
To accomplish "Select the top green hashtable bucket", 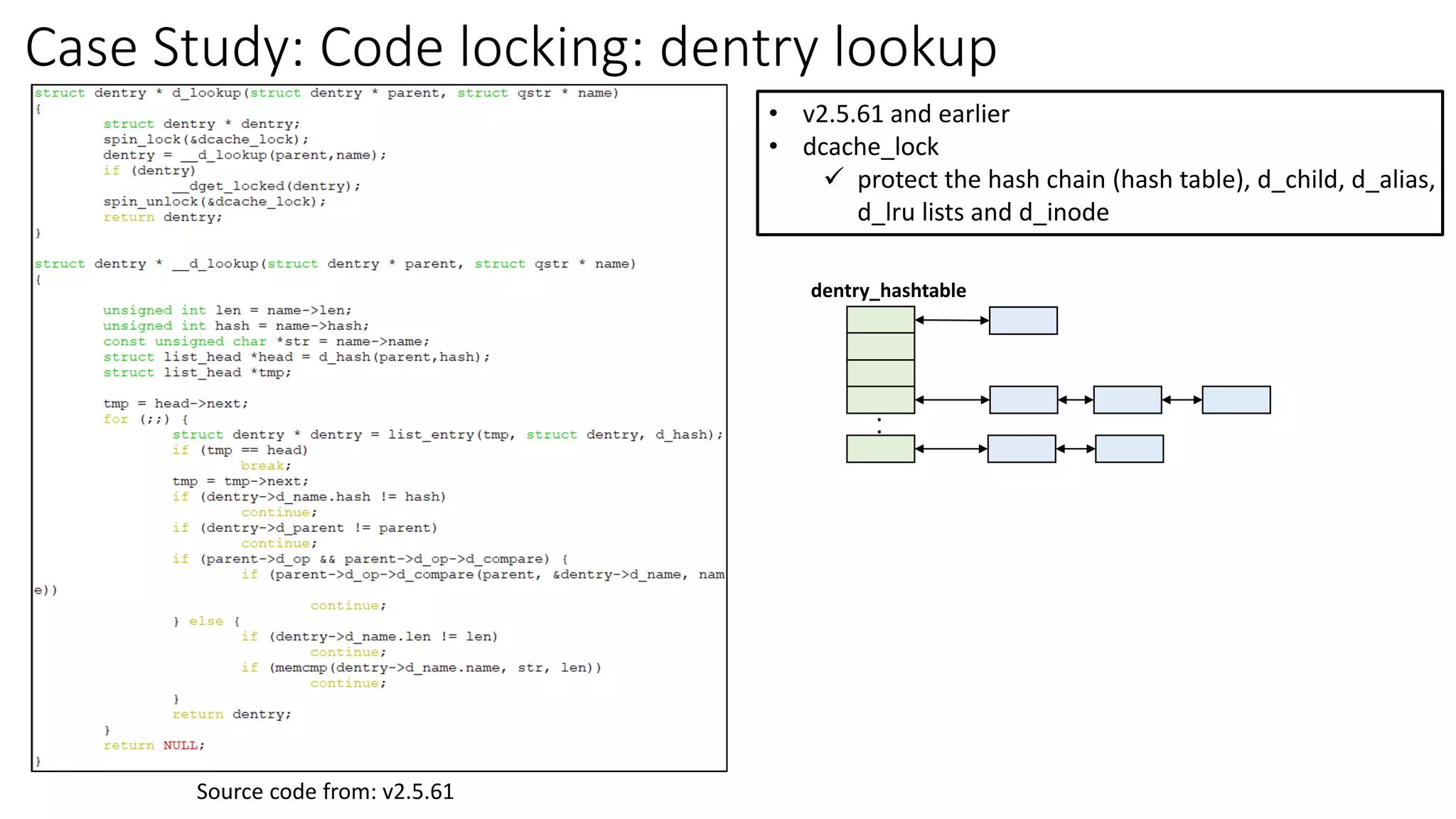I will click(880, 320).
